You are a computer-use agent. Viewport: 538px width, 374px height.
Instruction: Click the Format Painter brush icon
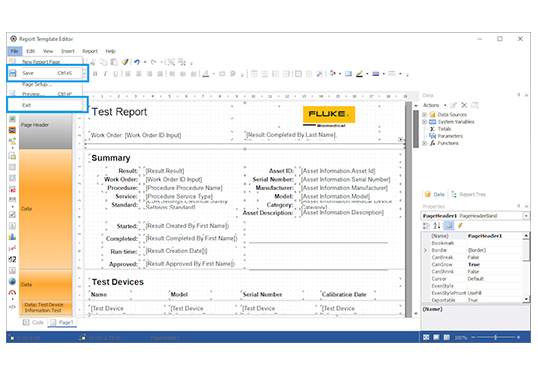(x=125, y=62)
